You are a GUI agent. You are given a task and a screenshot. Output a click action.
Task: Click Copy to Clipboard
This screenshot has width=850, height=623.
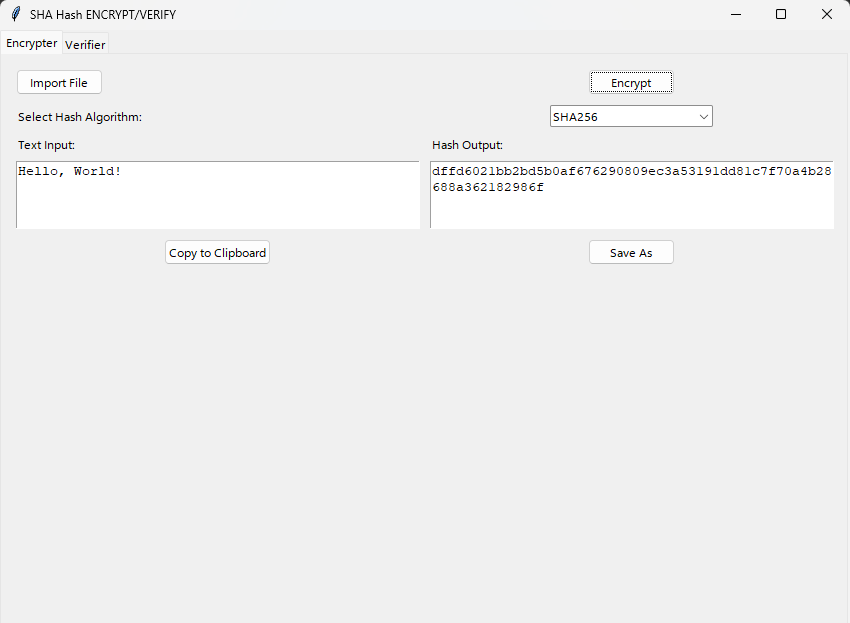(217, 252)
